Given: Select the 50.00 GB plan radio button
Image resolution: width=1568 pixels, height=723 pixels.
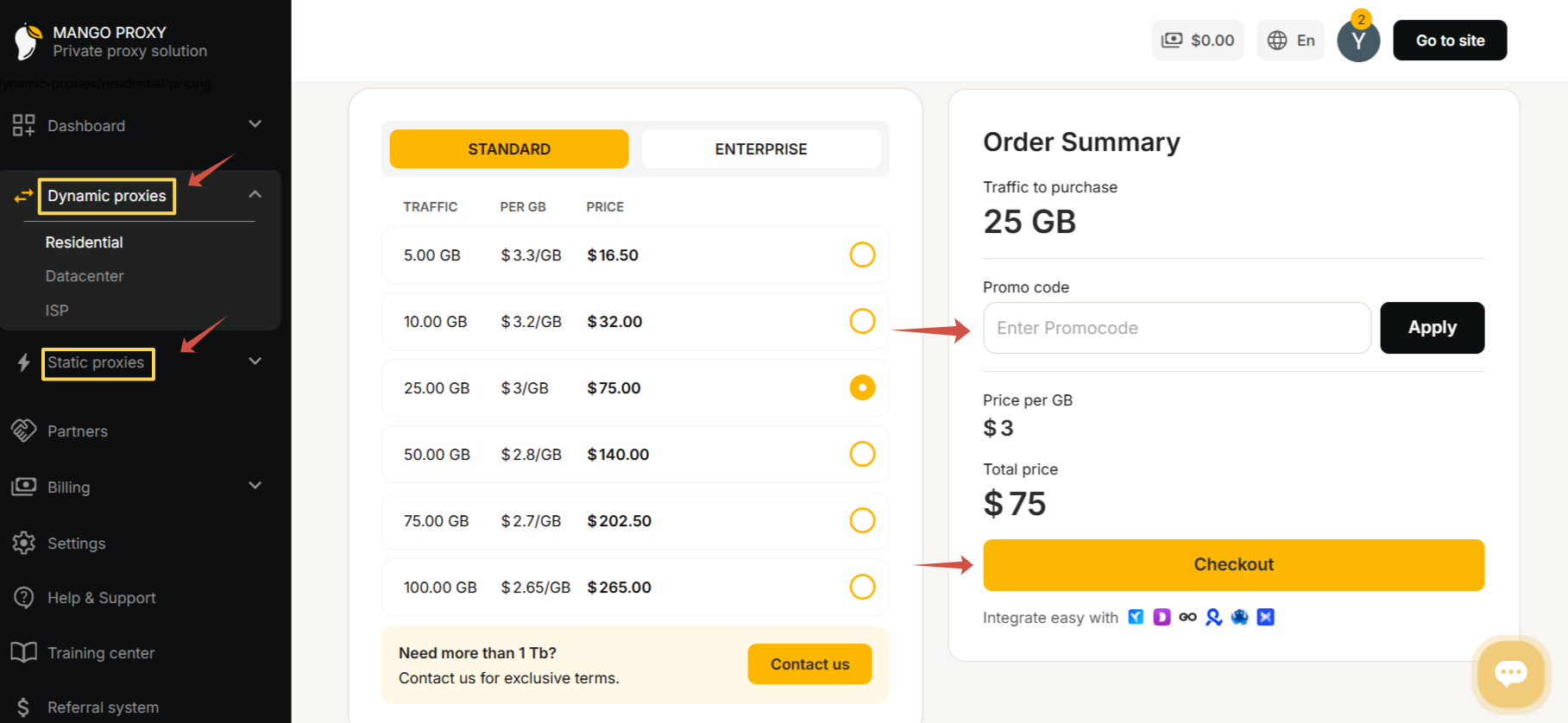Looking at the screenshot, I should (x=862, y=454).
